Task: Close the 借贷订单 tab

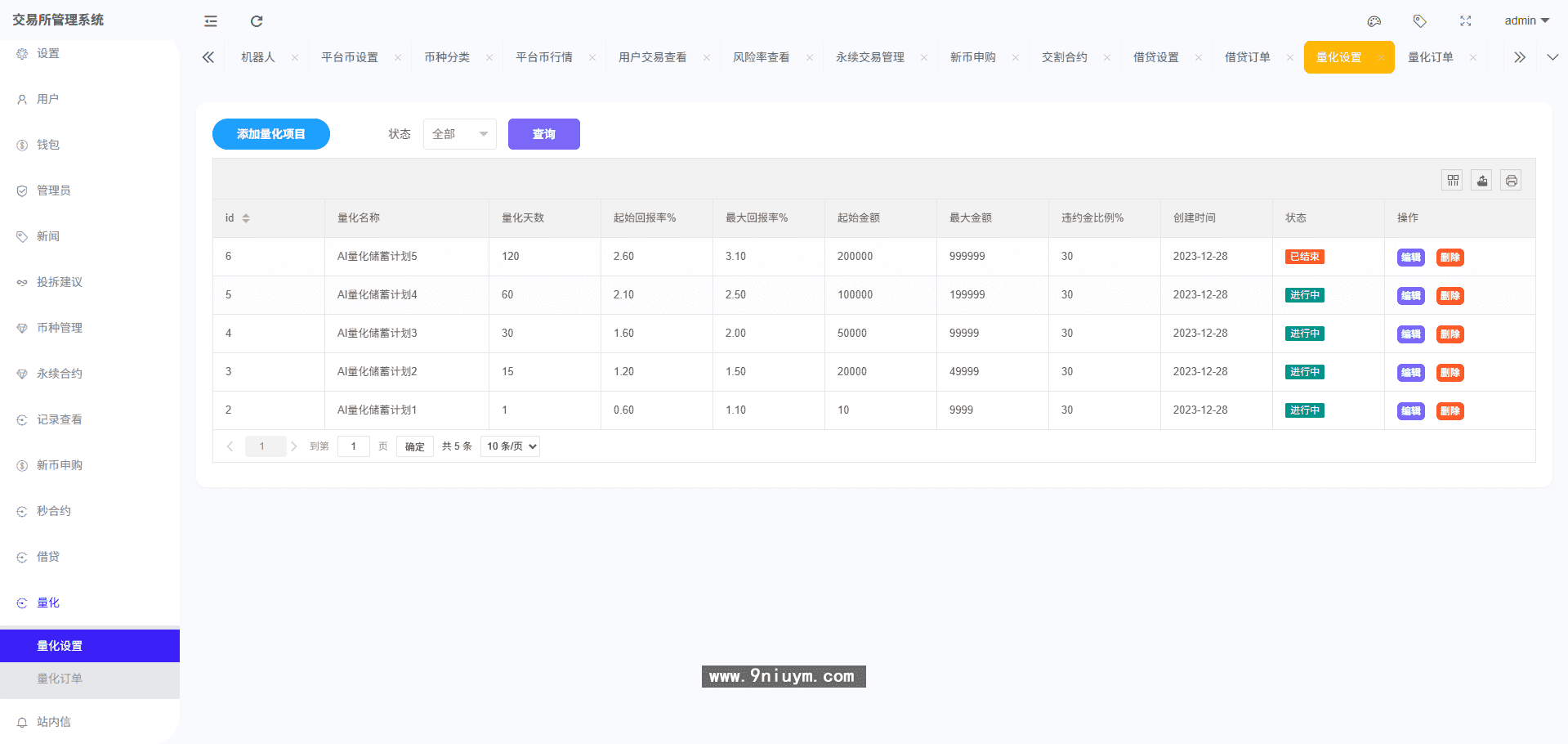Action: 1290,58
